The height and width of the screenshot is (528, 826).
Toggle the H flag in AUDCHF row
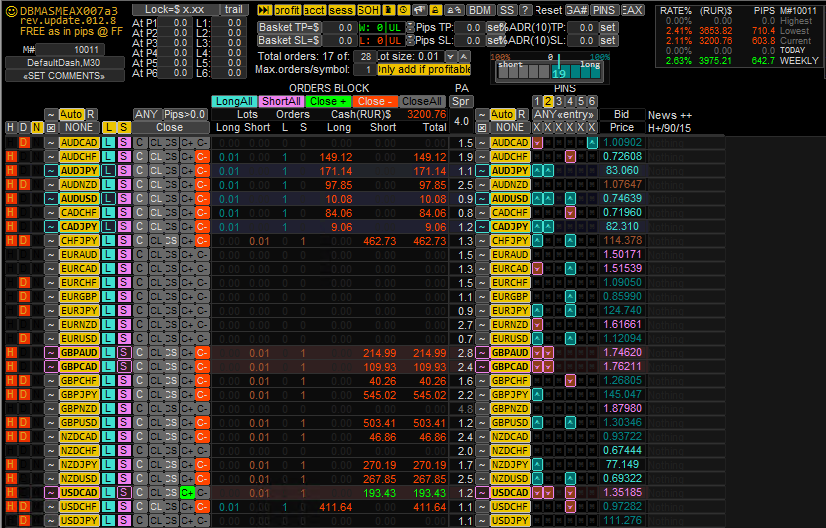pyautogui.click(x=11, y=157)
